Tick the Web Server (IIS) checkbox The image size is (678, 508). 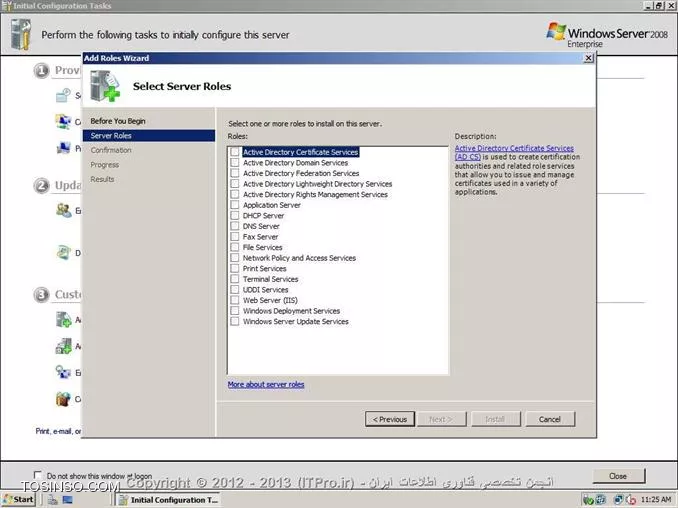click(x=234, y=300)
